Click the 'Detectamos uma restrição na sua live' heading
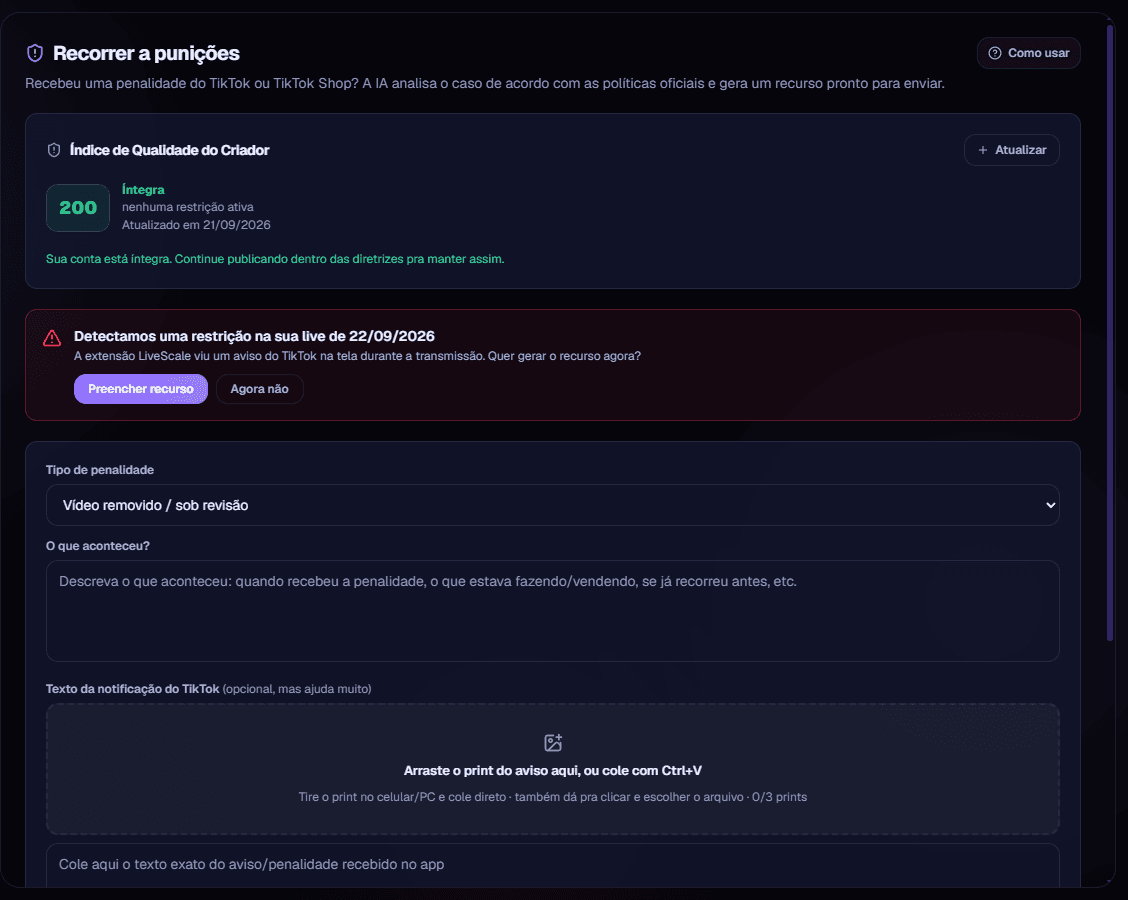1128x900 pixels. [x=254, y=336]
